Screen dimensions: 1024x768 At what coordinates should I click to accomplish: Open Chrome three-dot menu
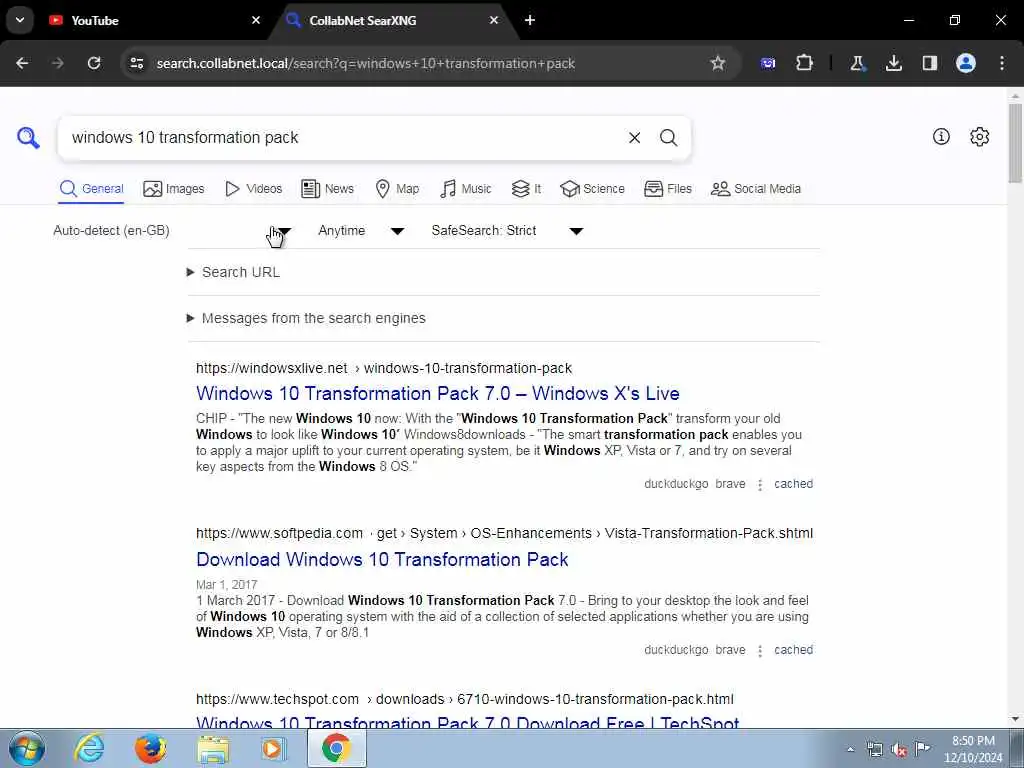[x=1002, y=63]
